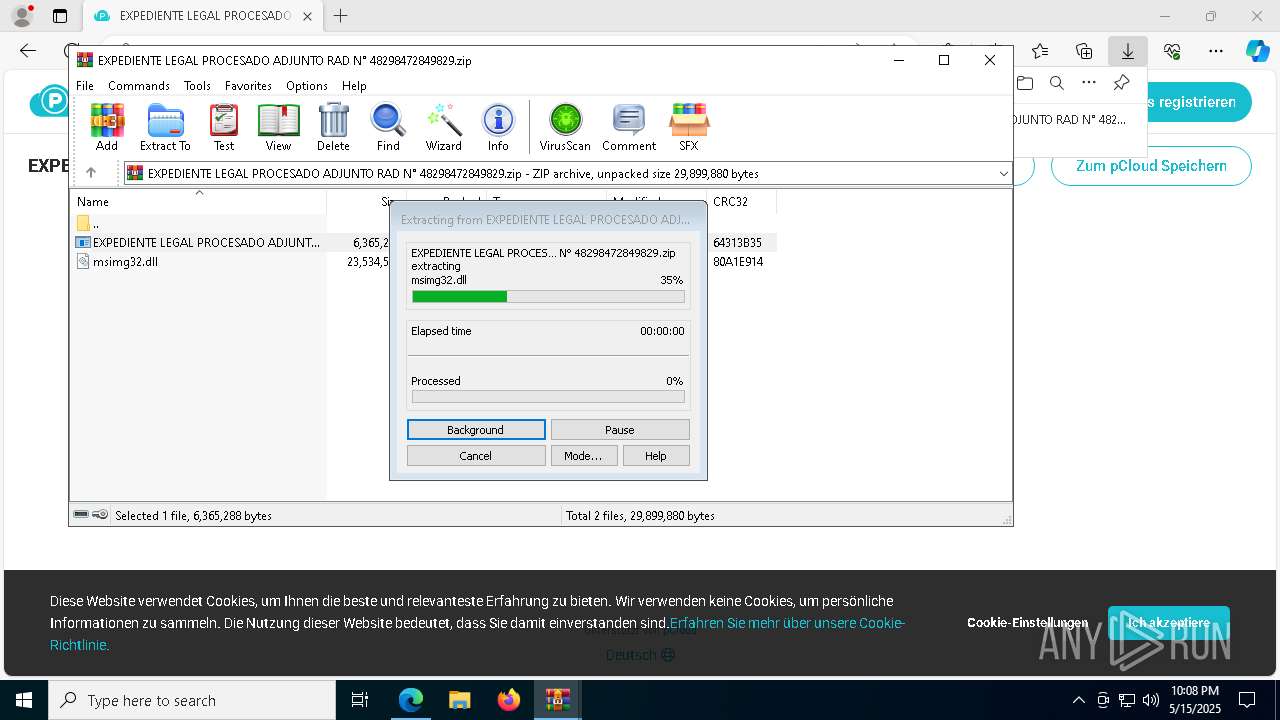The image size is (1280, 720).
Task: Start VirusScan on the archive
Action: click(565, 127)
